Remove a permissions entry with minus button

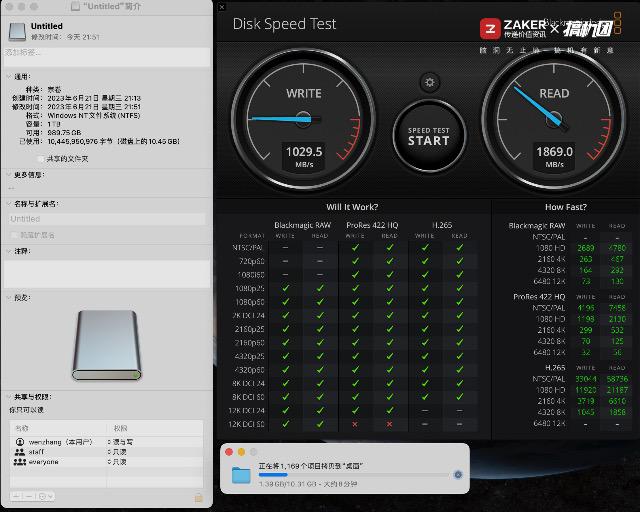point(28,496)
